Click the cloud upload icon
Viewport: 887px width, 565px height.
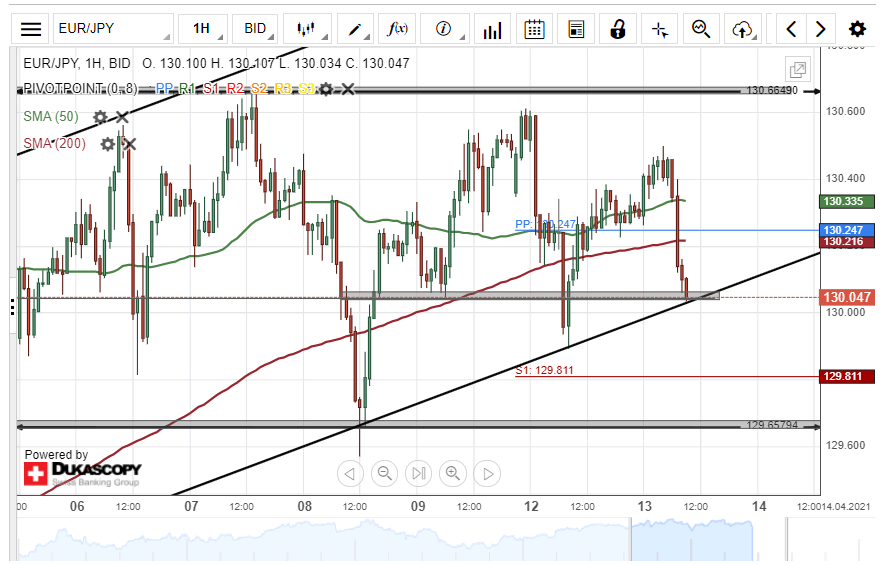pos(742,29)
